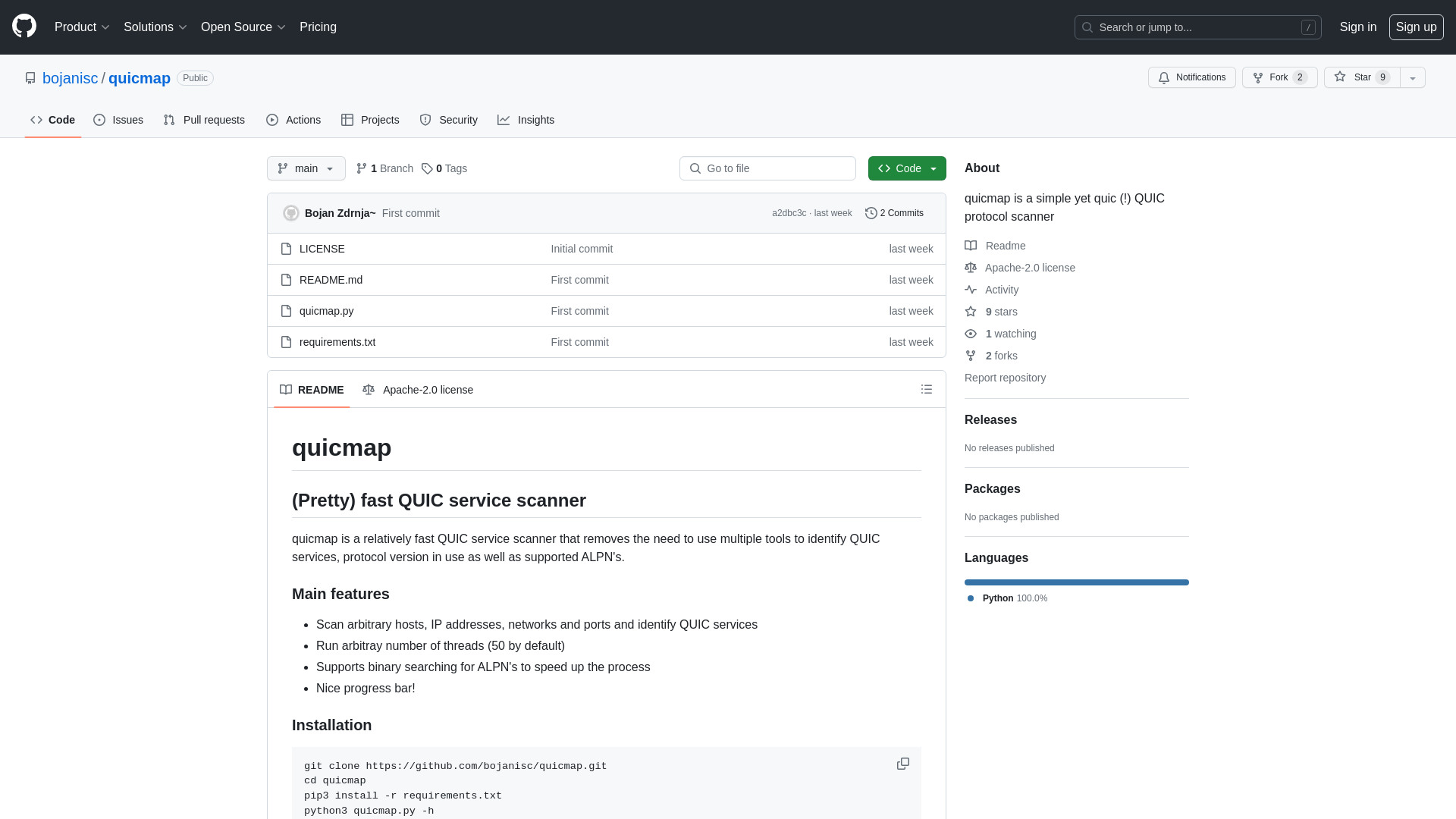Viewport: 1456px width, 819px height.
Task: Switch to the Code tab
Action: click(x=53, y=120)
